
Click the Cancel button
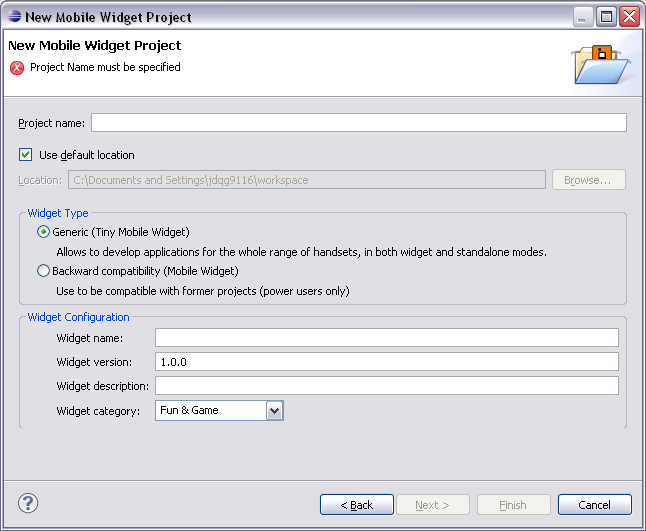point(595,505)
